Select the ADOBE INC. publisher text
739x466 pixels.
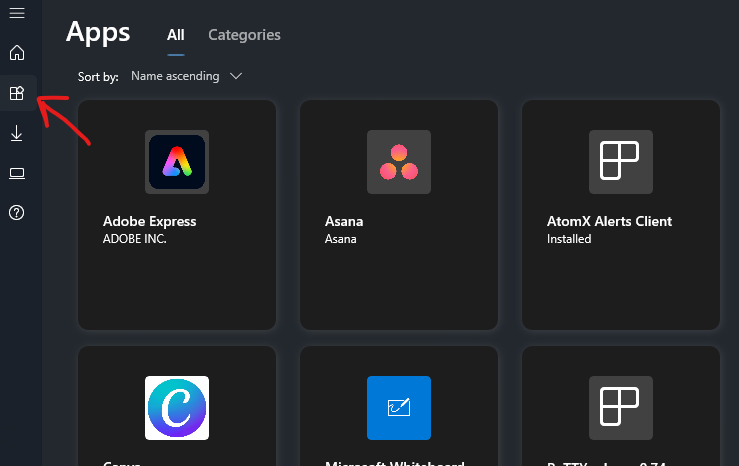(x=135, y=239)
